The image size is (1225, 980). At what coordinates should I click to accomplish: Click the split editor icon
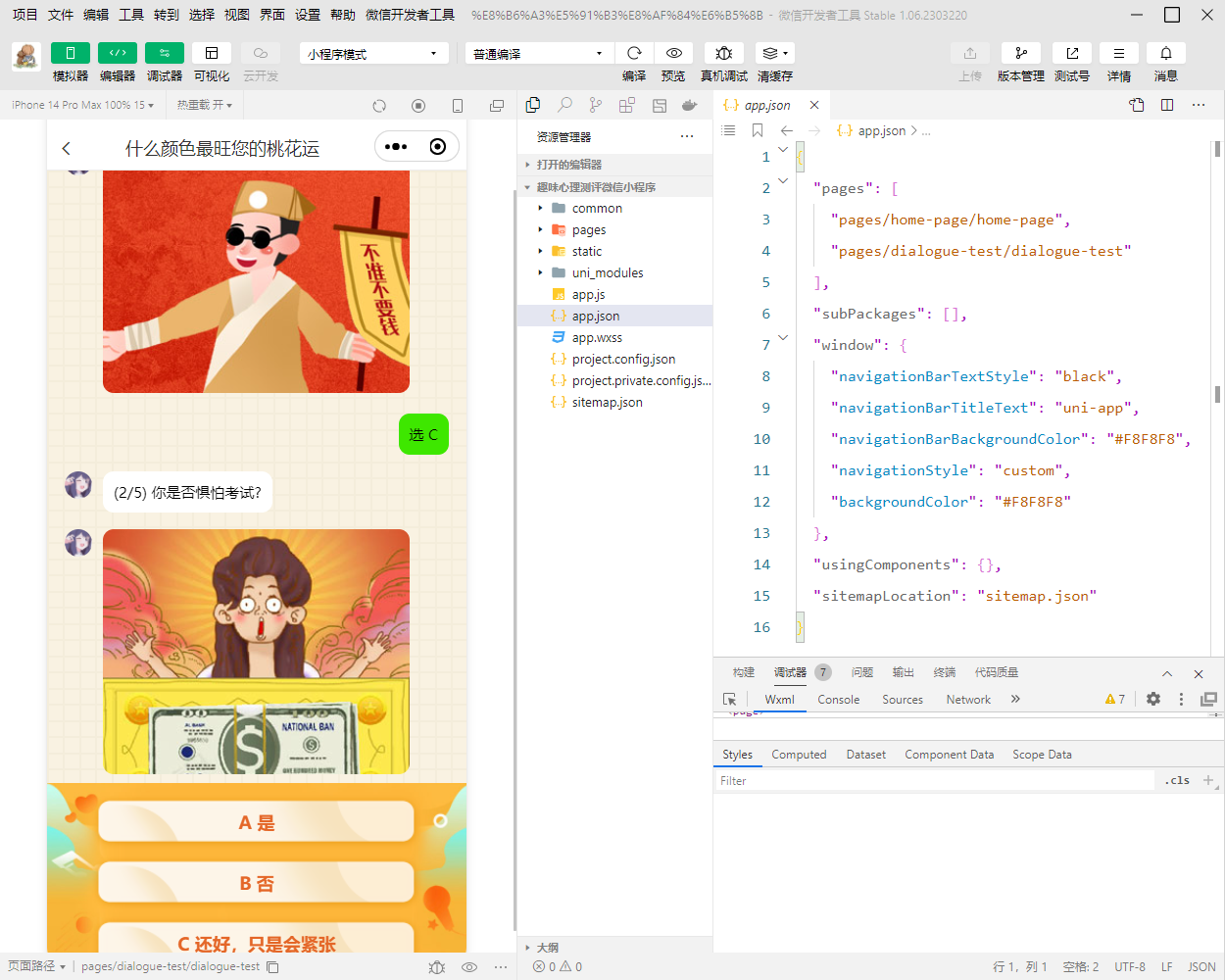[1167, 105]
